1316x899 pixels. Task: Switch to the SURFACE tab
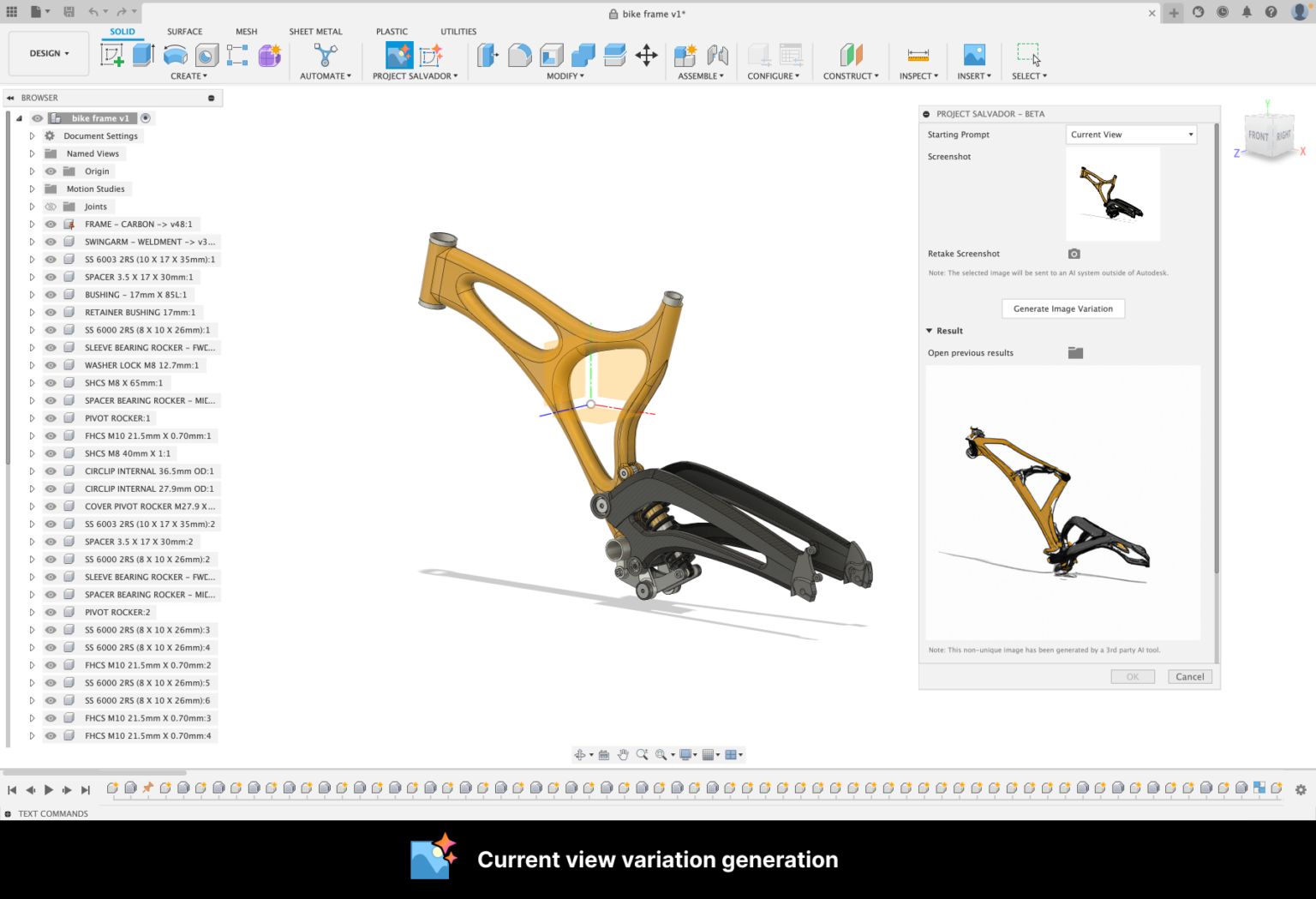point(184,32)
